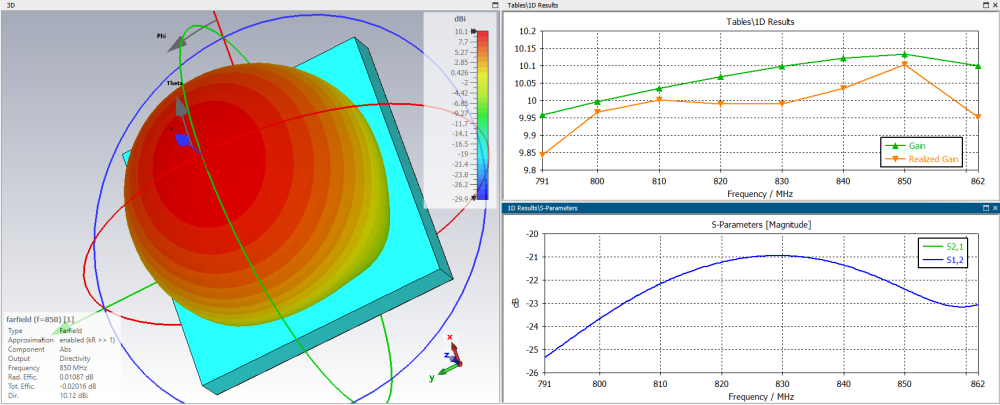Select the gray Theta direction arrow
This screenshot has height=405, width=1000.
click(182, 106)
